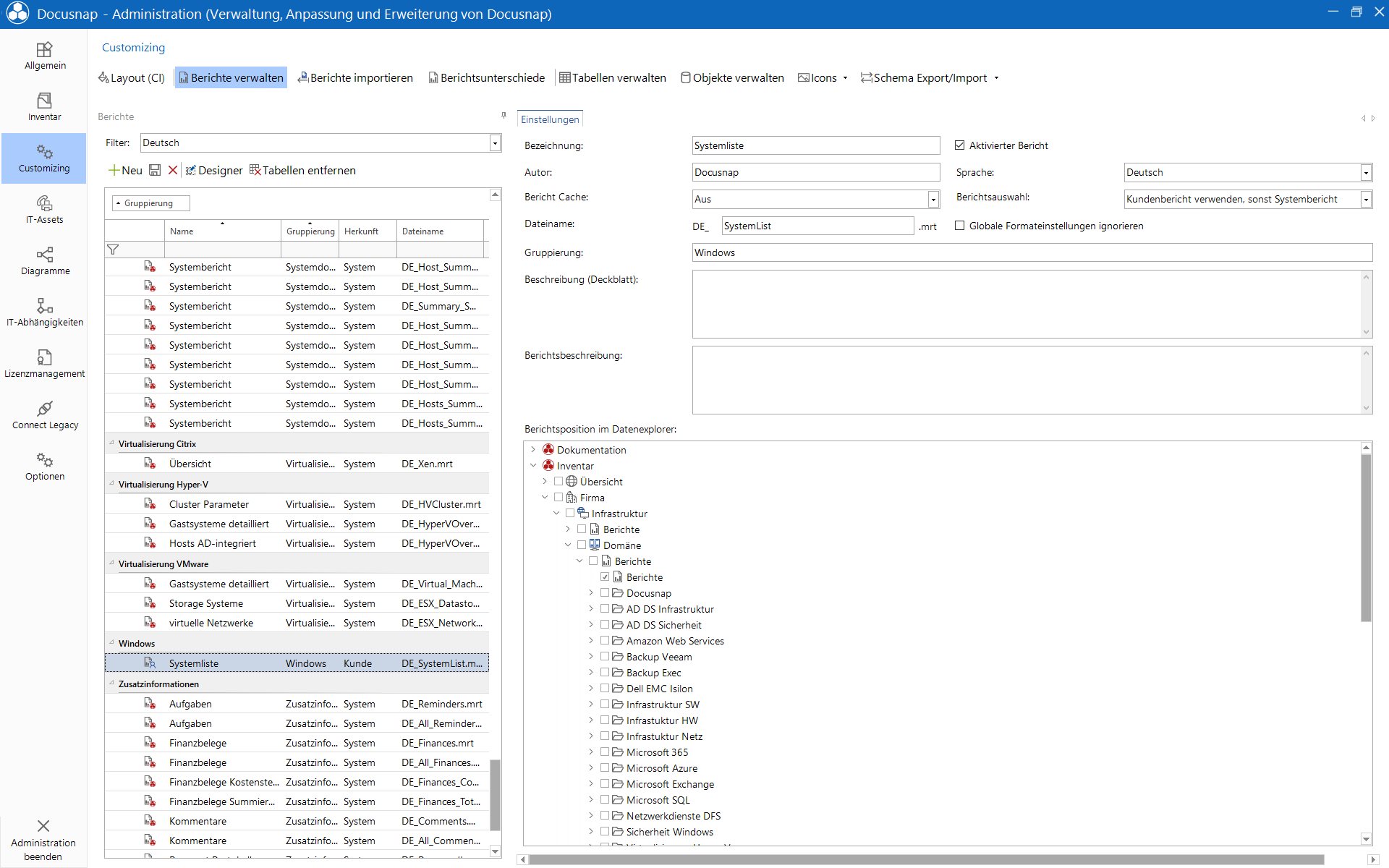1389x868 pixels.
Task: Open Optionen gear icon in sidebar
Action: [44, 467]
